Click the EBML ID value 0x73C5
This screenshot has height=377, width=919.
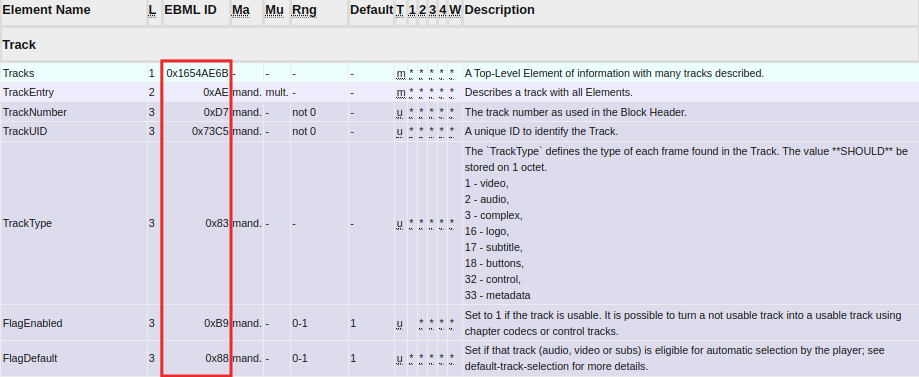point(210,131)
